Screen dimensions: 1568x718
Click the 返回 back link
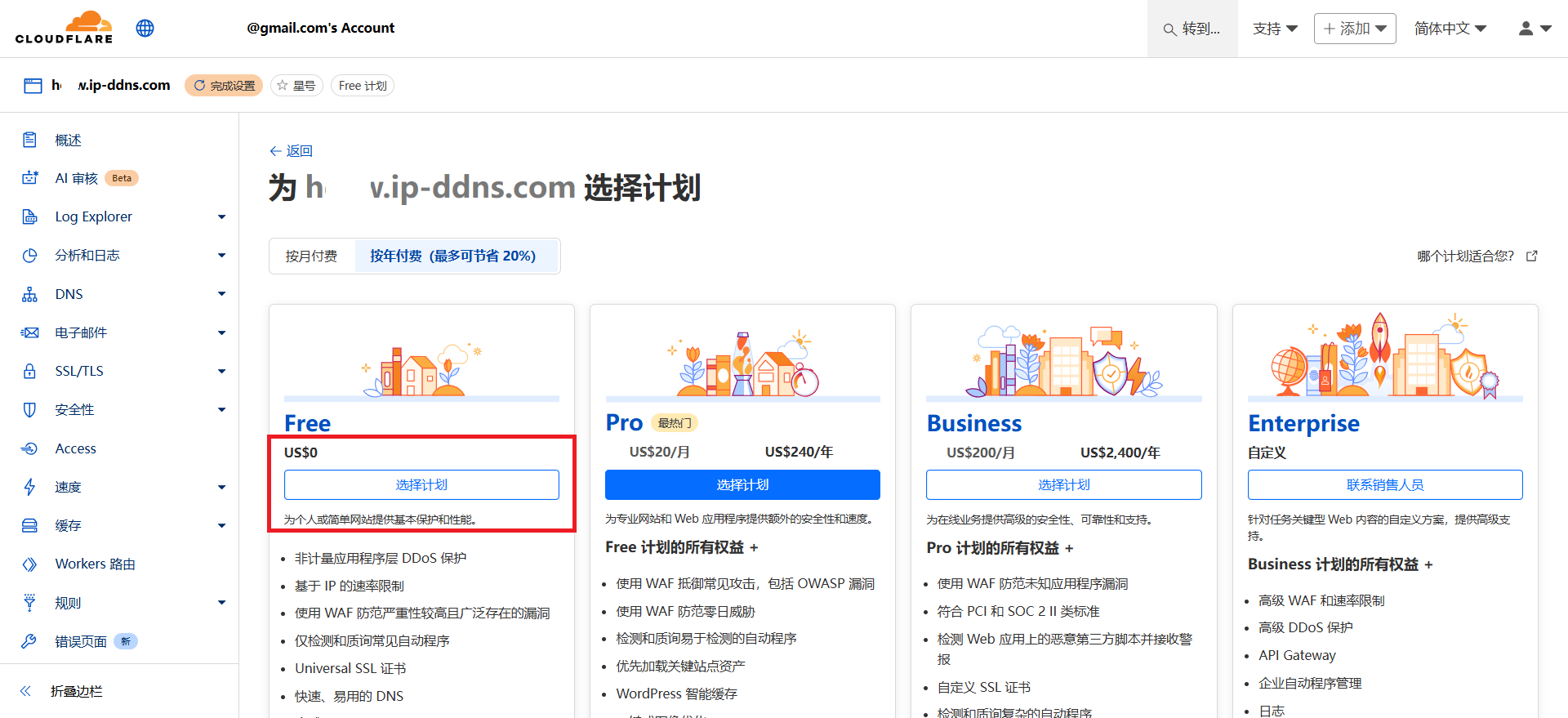click(x=292, y=151)
